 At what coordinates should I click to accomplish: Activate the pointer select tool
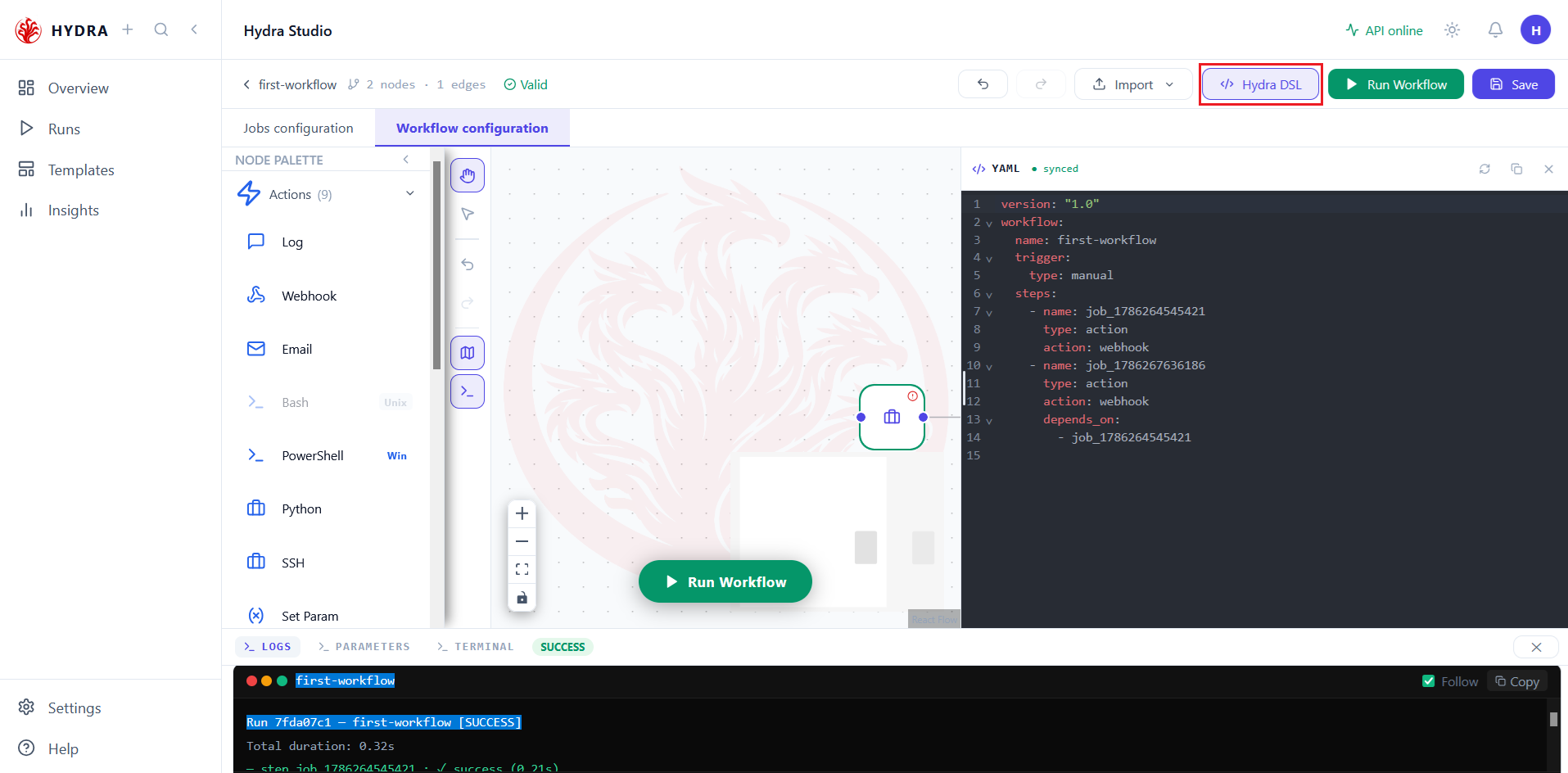(x=468, y=214)
